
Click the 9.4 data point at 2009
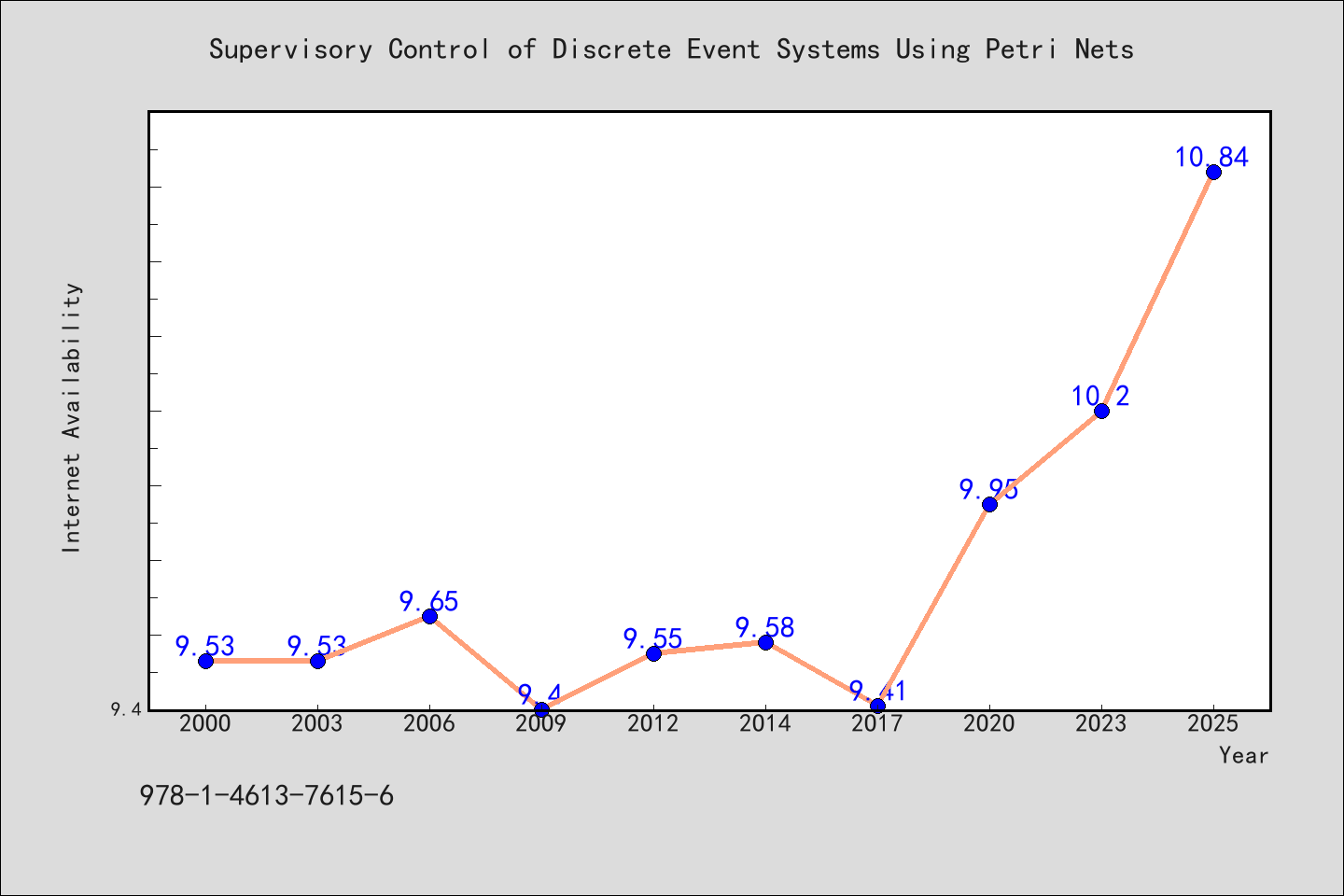pyautogui.click(x=541, y=709)
